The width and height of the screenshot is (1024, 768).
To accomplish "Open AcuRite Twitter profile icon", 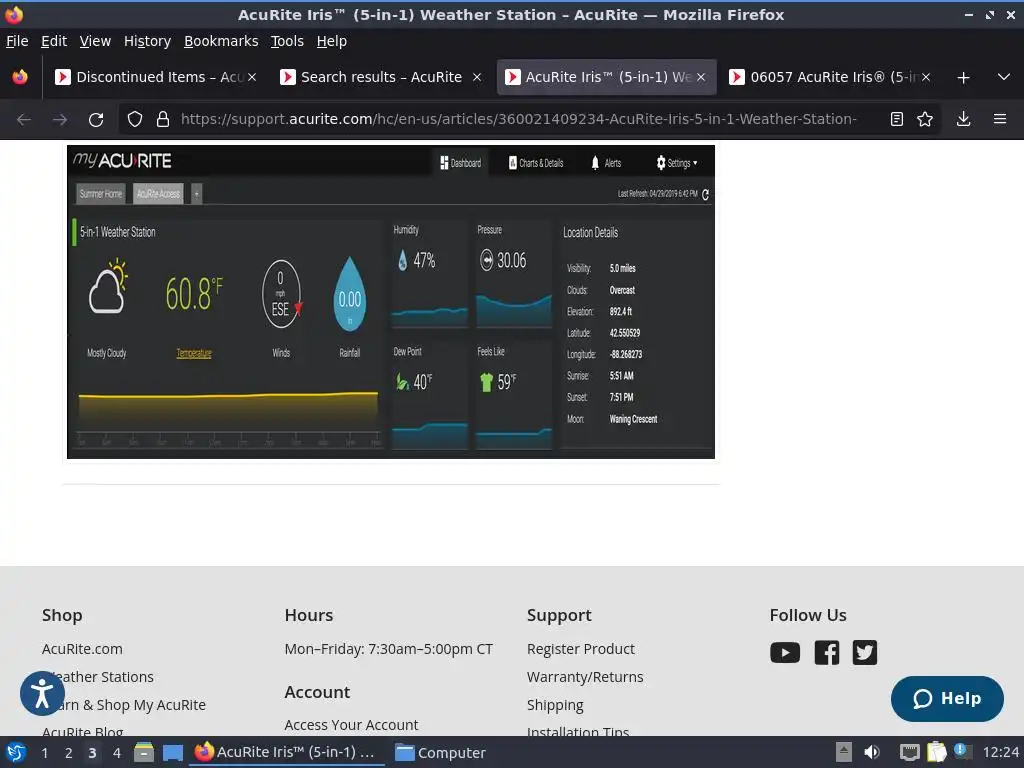I will click(x=865, y=652).
